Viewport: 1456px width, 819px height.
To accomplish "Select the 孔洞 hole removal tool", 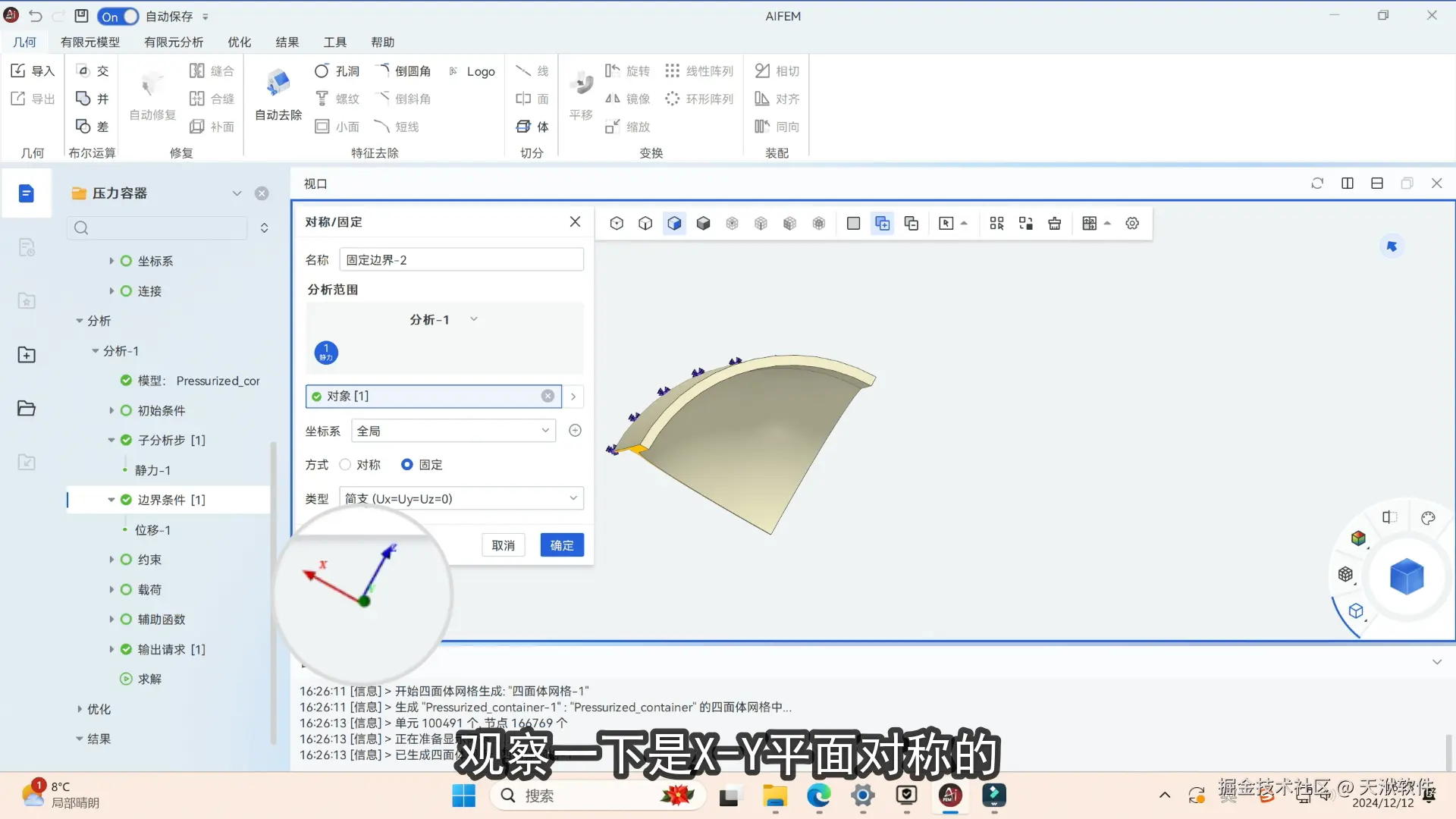I will click(x=337, y=71).
